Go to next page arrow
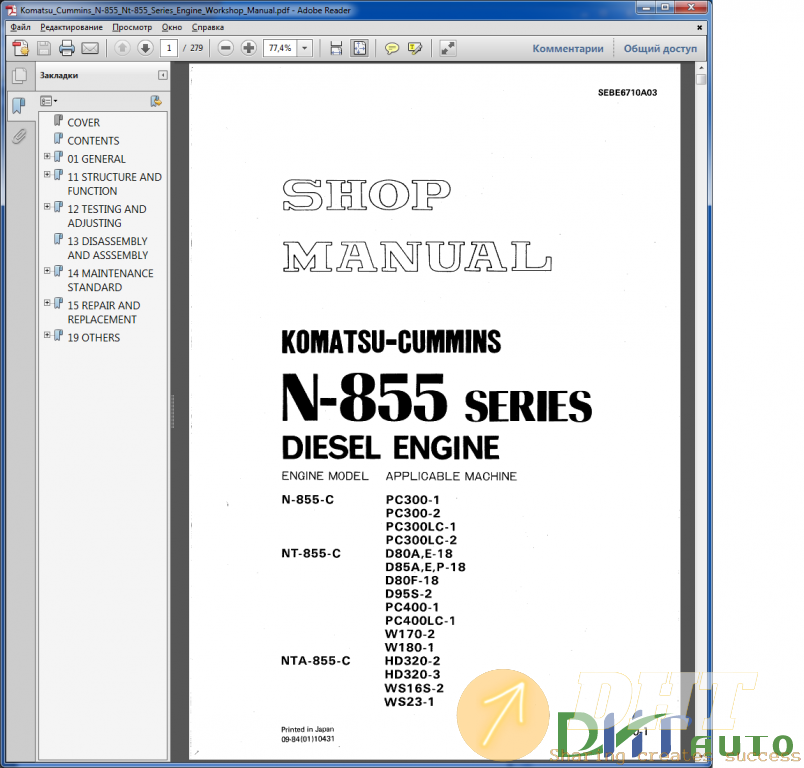The image size is (804, 768). click(x=145, y=48)
